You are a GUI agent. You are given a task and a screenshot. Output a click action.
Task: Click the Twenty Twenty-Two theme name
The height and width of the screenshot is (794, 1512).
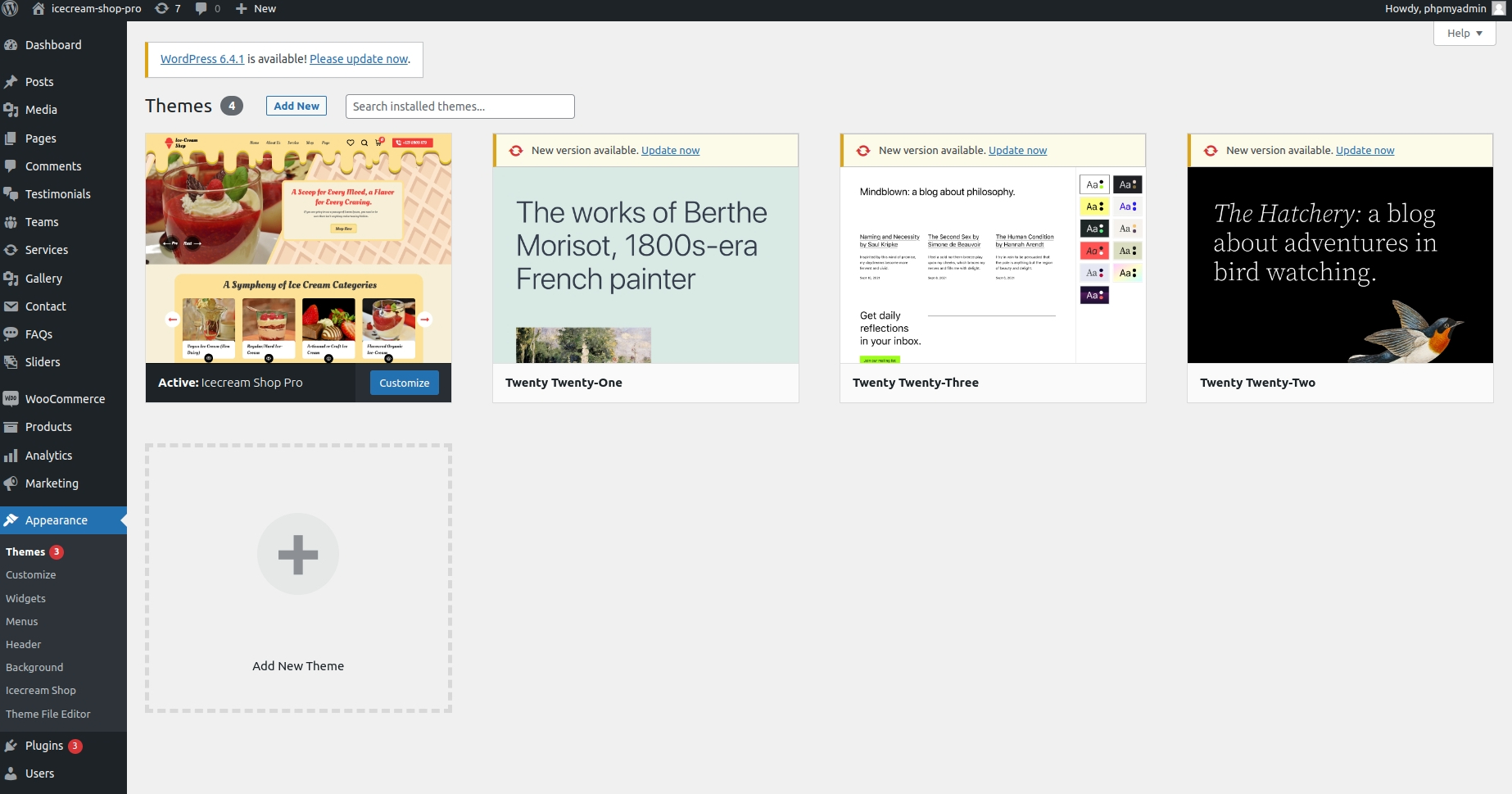1257,383
